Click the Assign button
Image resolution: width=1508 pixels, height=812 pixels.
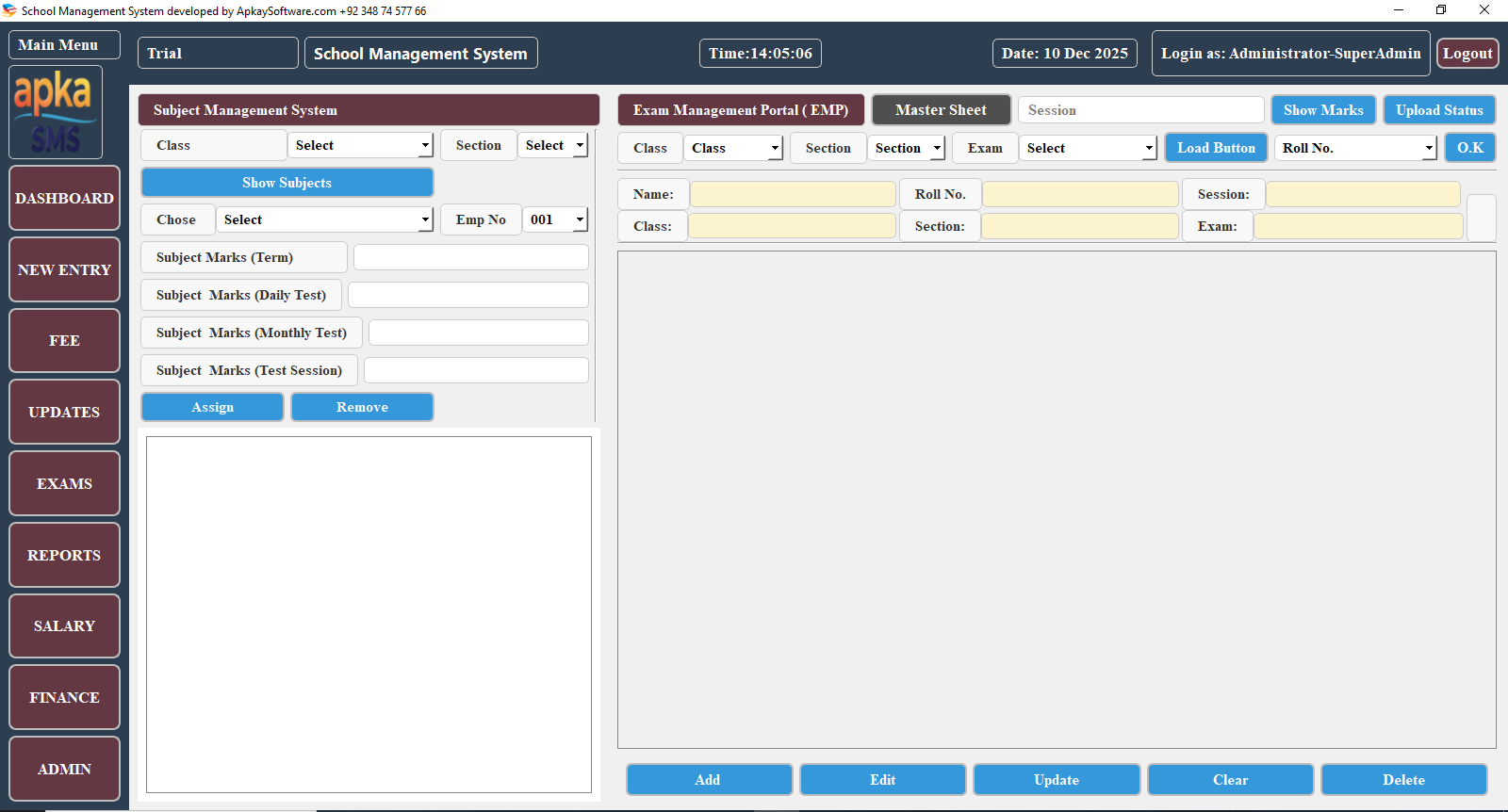[x=212, y=407]
